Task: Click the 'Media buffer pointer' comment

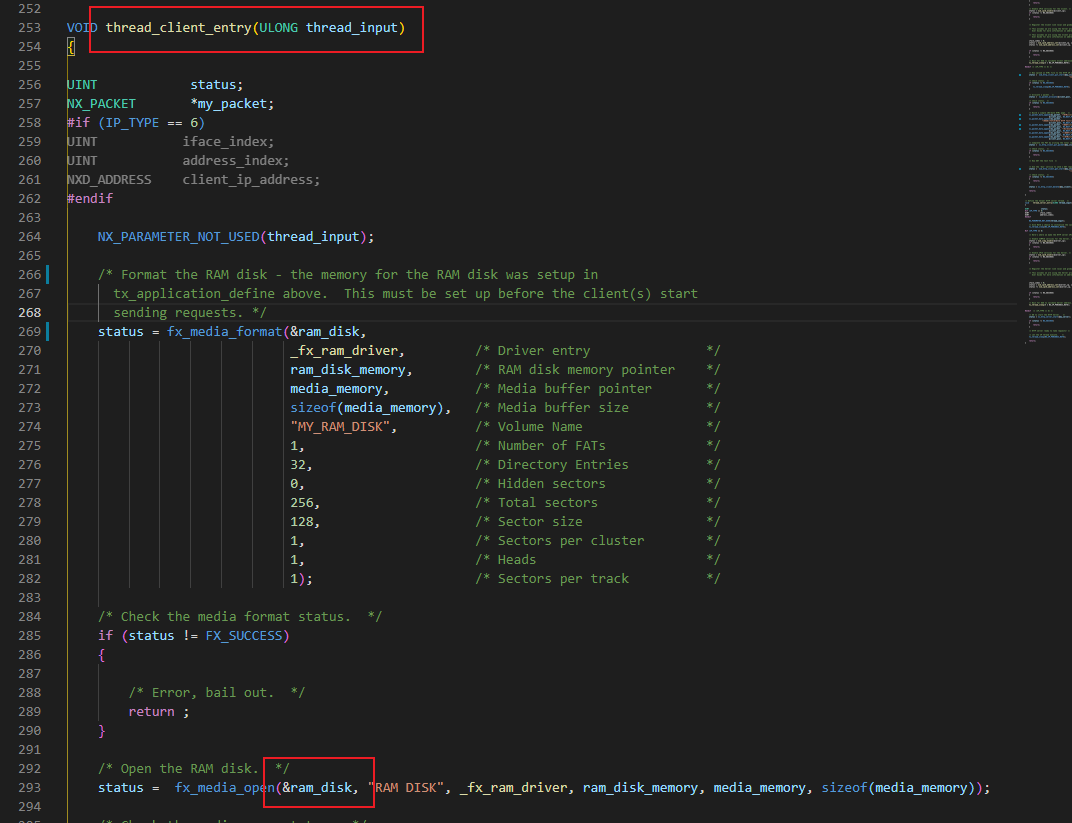Action: pyautogui.click(x=574, y=389)
